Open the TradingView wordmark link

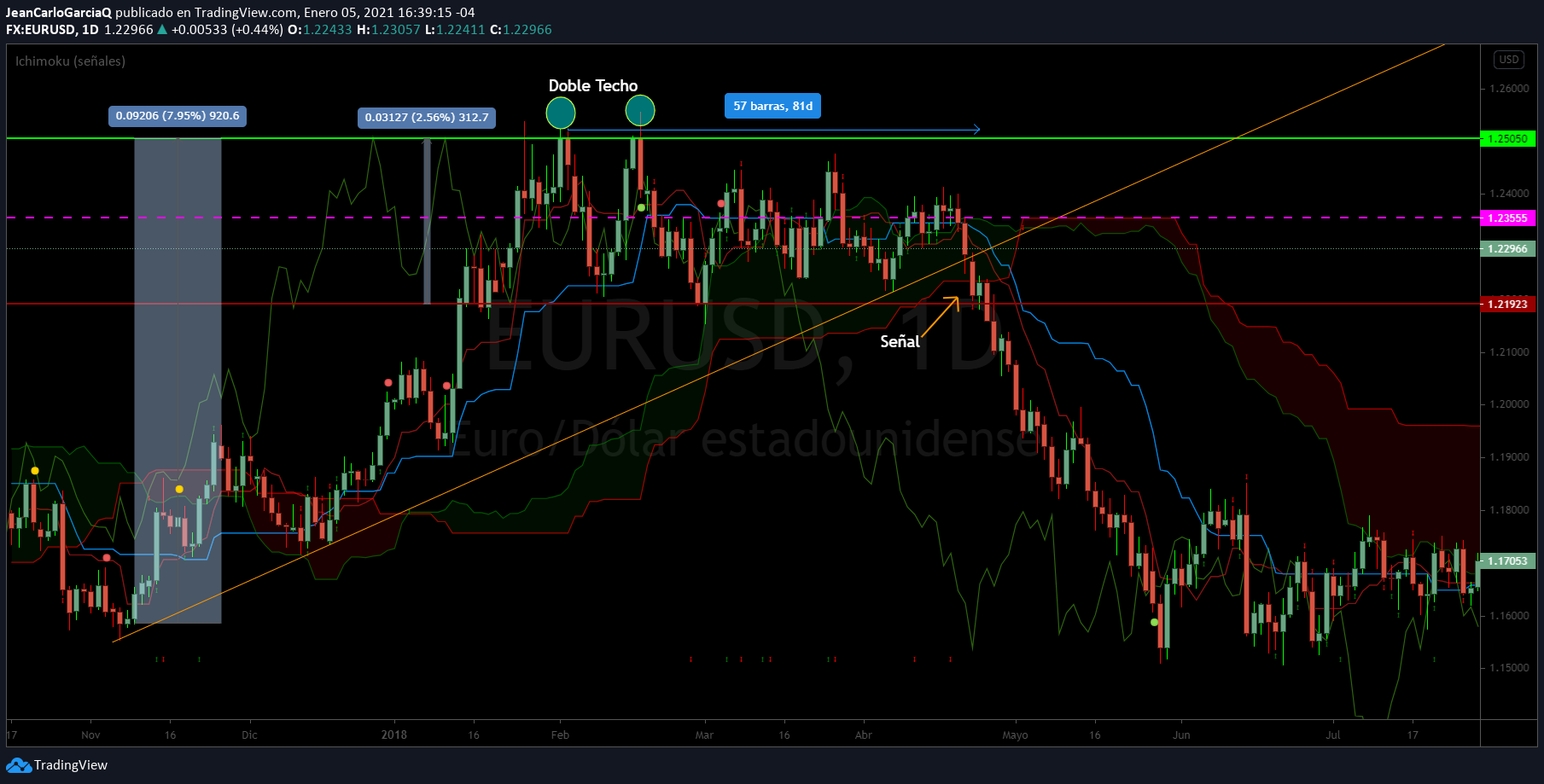point(71,765)
